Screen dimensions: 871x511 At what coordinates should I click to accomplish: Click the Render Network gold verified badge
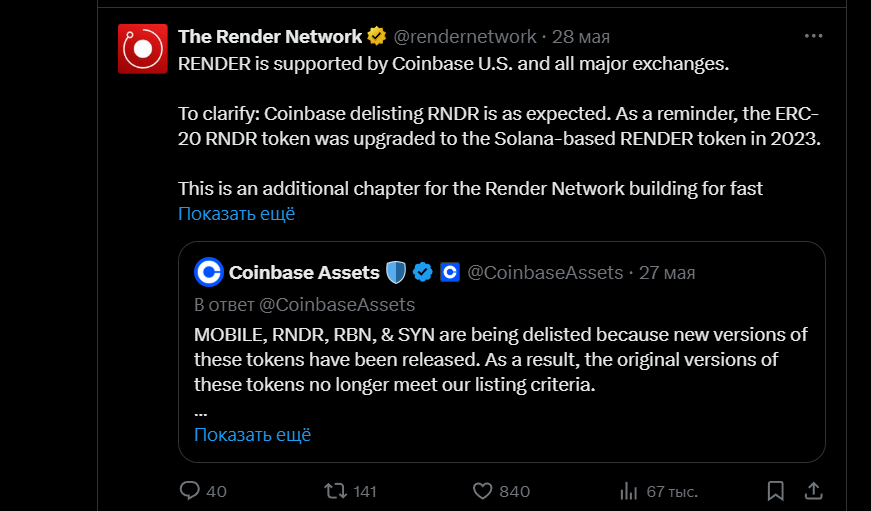tap(377, 37)
